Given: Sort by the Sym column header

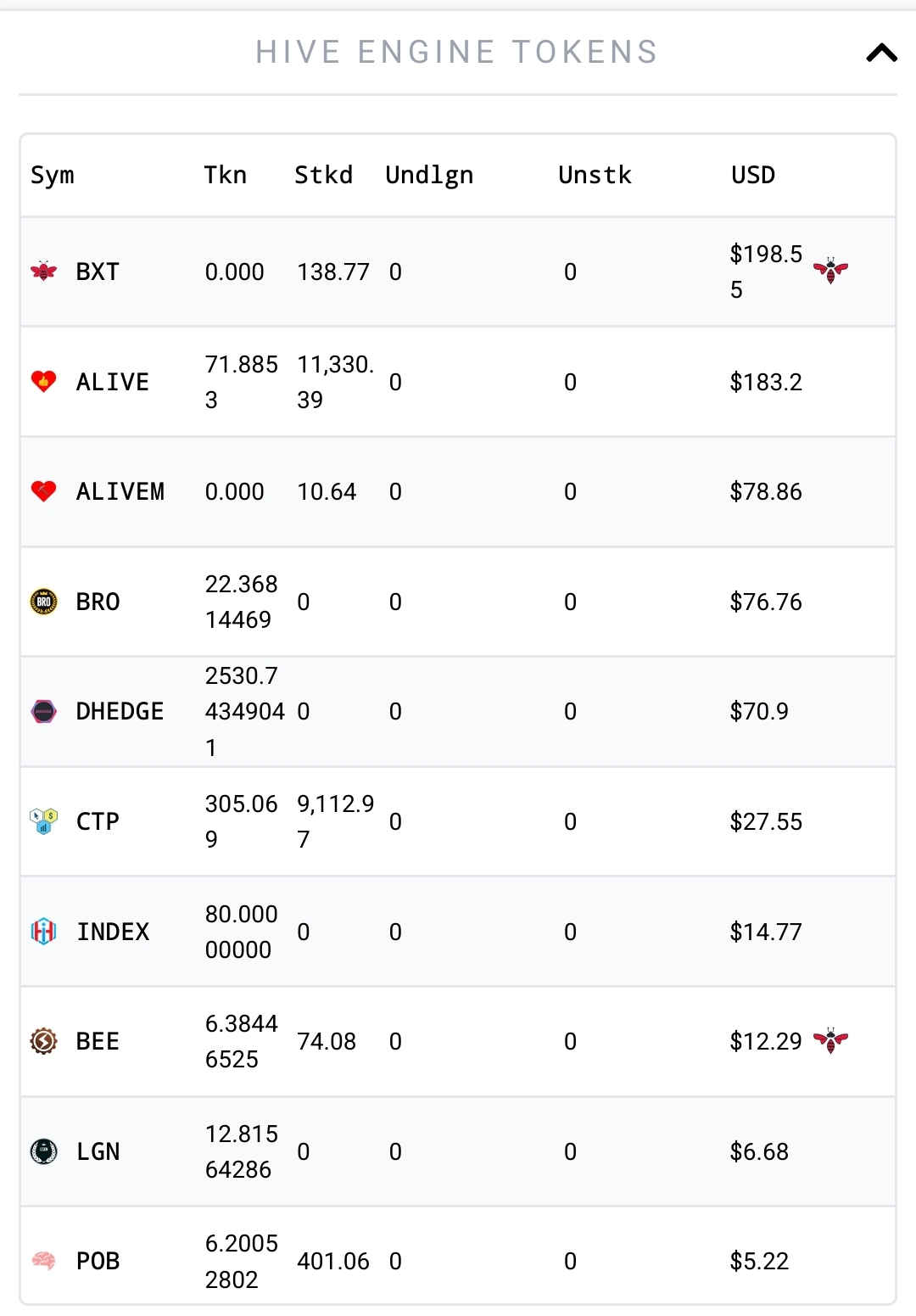Looking at the screenshot, I should pos(53,176).
